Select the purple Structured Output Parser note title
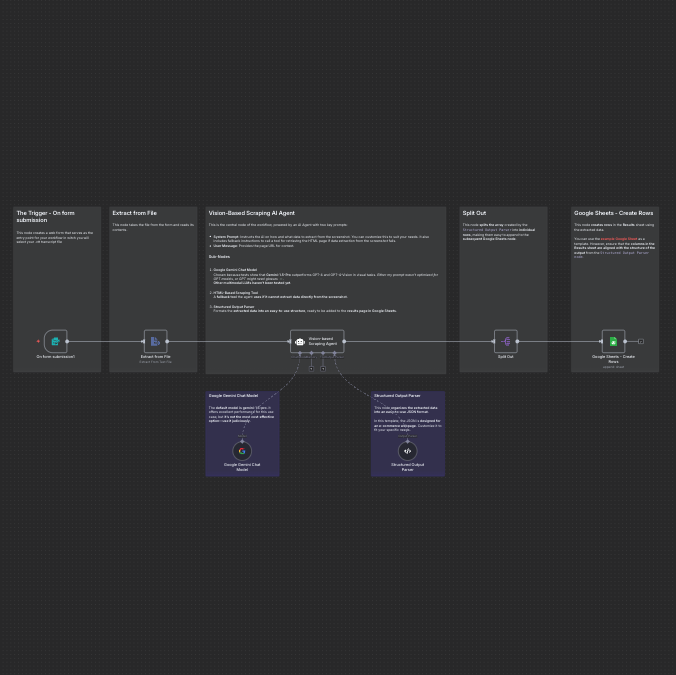The width and height of the screenshot is (676, 675). [x=397, y=396]
